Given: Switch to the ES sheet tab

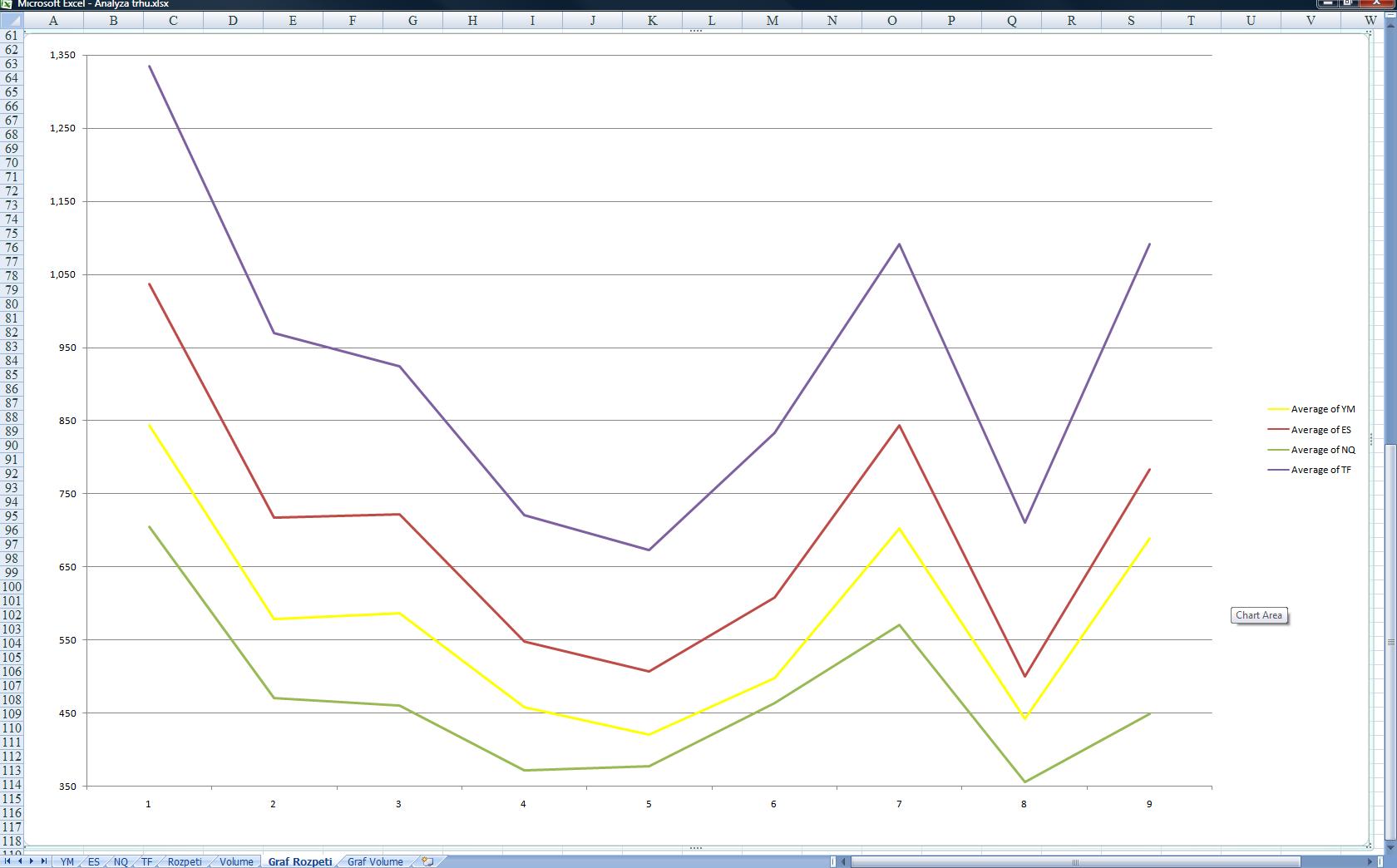Looking at the screenshot, I should (94, 862).
